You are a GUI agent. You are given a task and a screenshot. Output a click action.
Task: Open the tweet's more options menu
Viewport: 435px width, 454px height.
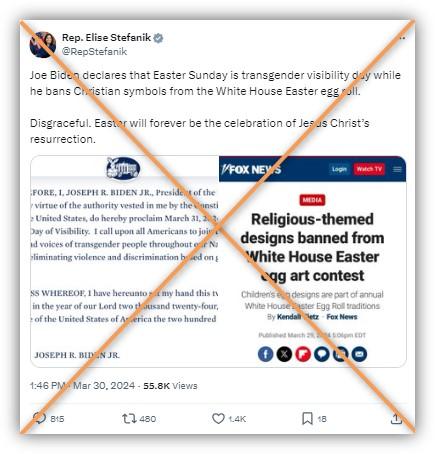tap(402, 38)
